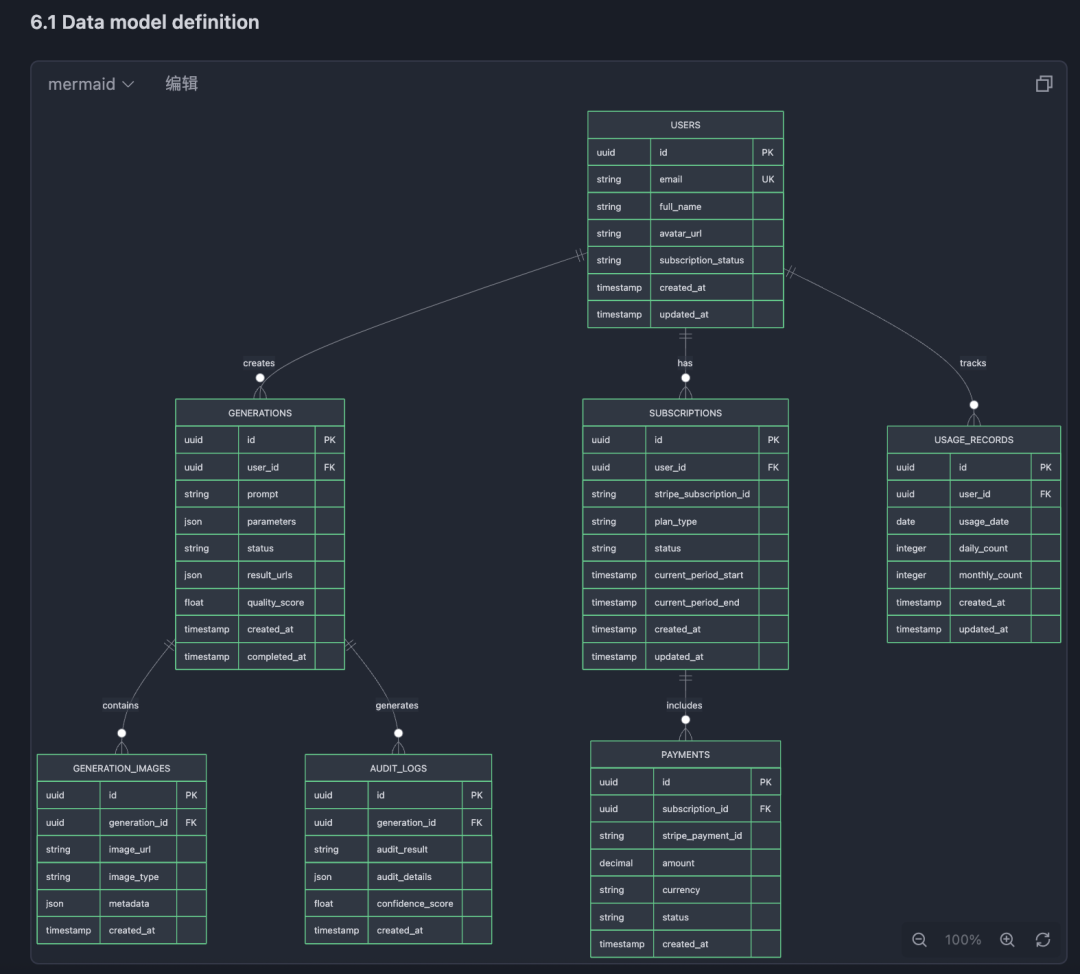
Task: Click the 100% zoom level indicator
Action: point(962,939)
